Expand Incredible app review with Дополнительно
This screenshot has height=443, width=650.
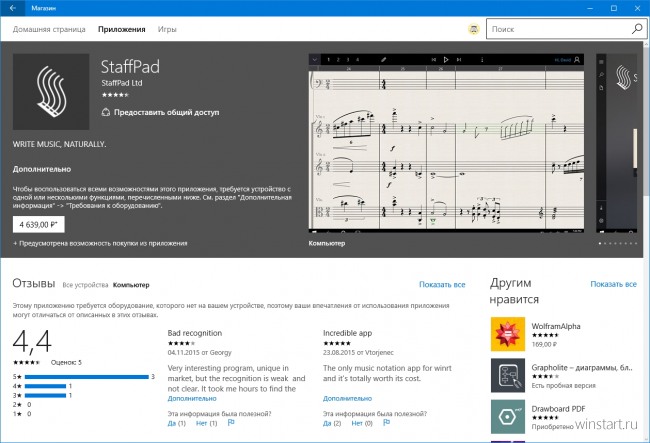347,398
